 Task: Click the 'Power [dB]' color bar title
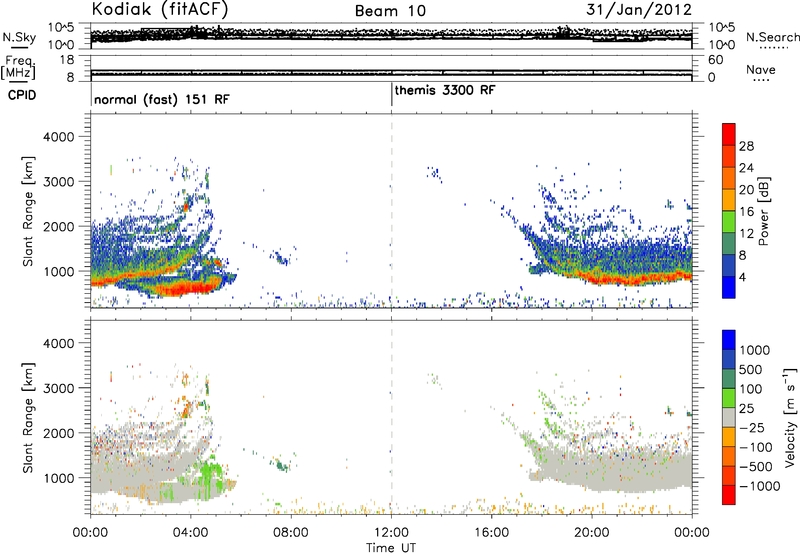pos(763,211)
